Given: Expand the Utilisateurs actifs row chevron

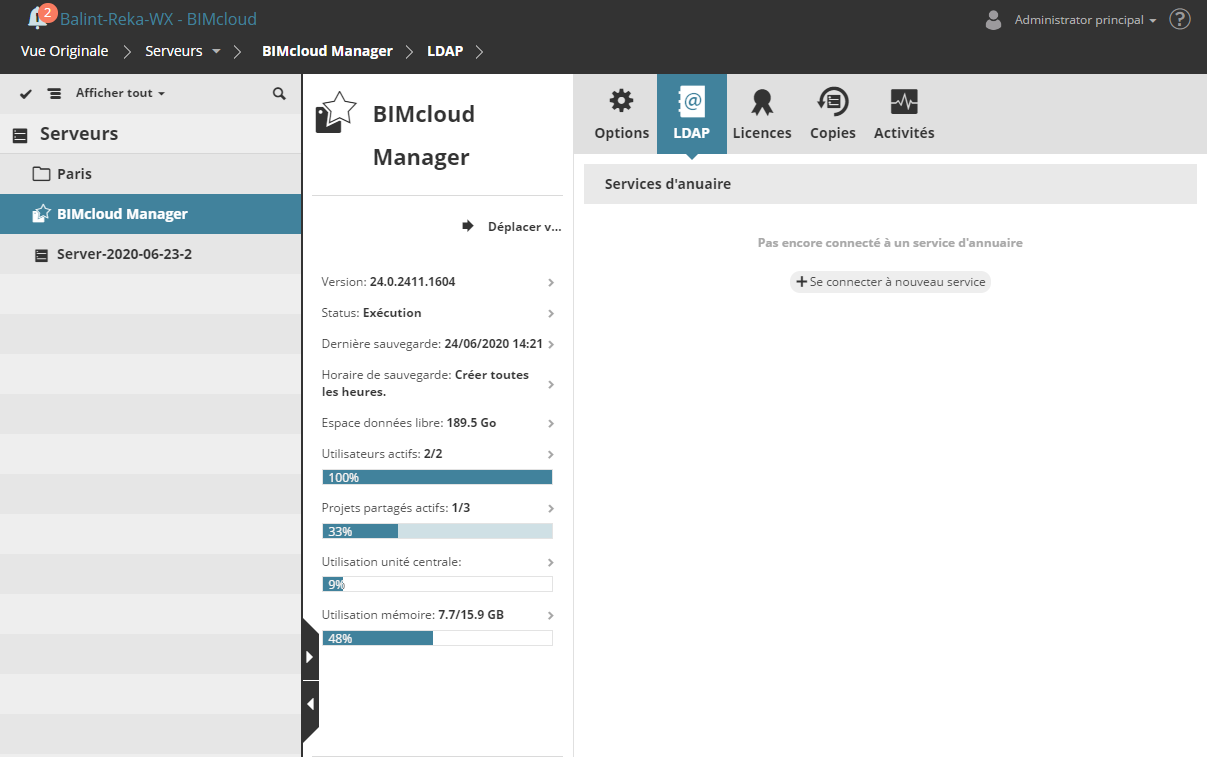Looking at the screenshot, I should pyautogui.click(x=551, y=455).
